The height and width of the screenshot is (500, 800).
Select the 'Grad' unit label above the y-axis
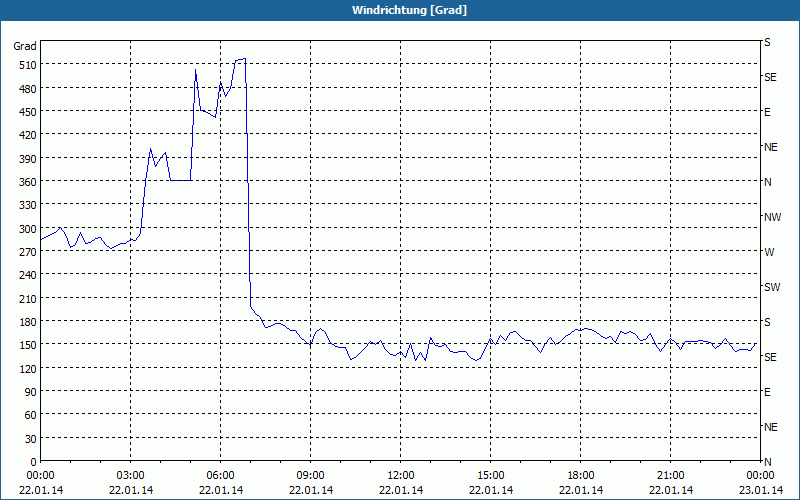(x=25, y=46)
